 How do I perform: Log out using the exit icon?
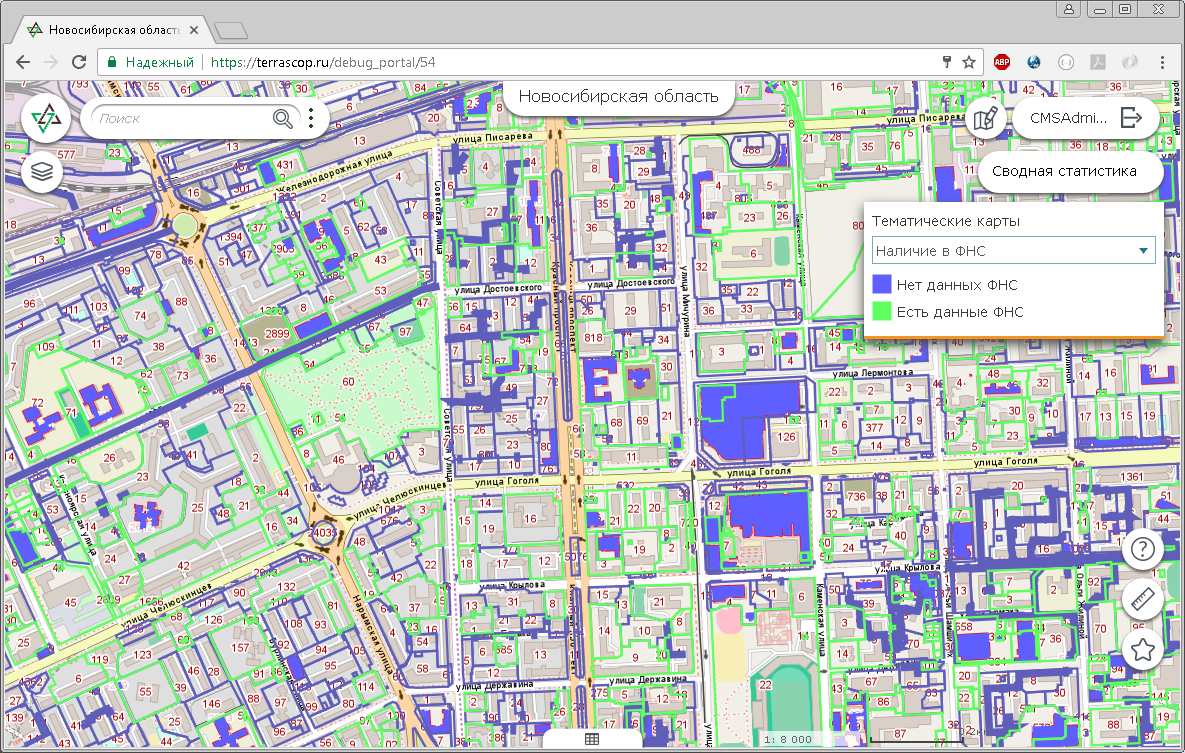tap(1131, 118)
